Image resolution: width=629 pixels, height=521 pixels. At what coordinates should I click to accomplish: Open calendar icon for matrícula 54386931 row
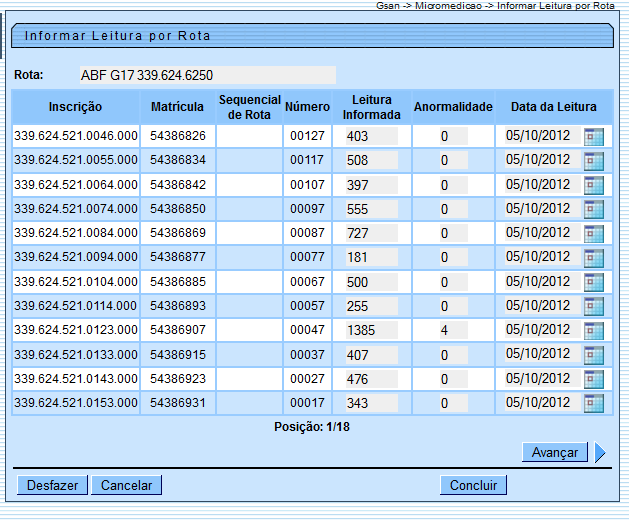click(594, 403)
